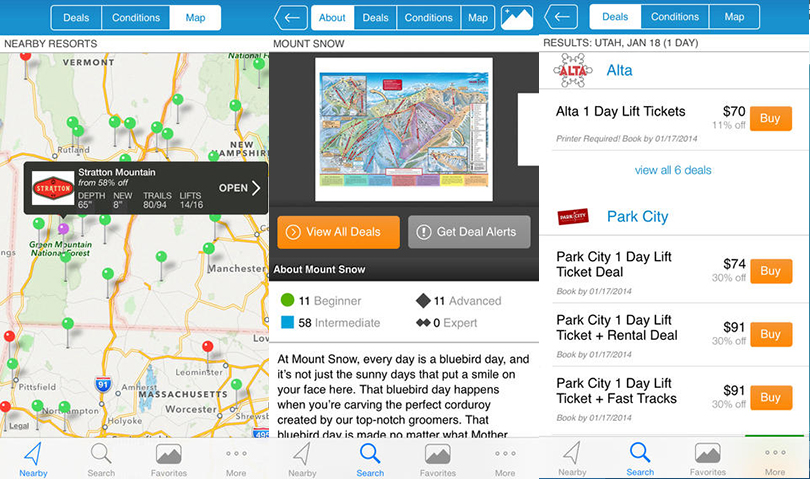Go back from Utah results screen
Viewport: 810px width, 479px height.
coord(562,17)
